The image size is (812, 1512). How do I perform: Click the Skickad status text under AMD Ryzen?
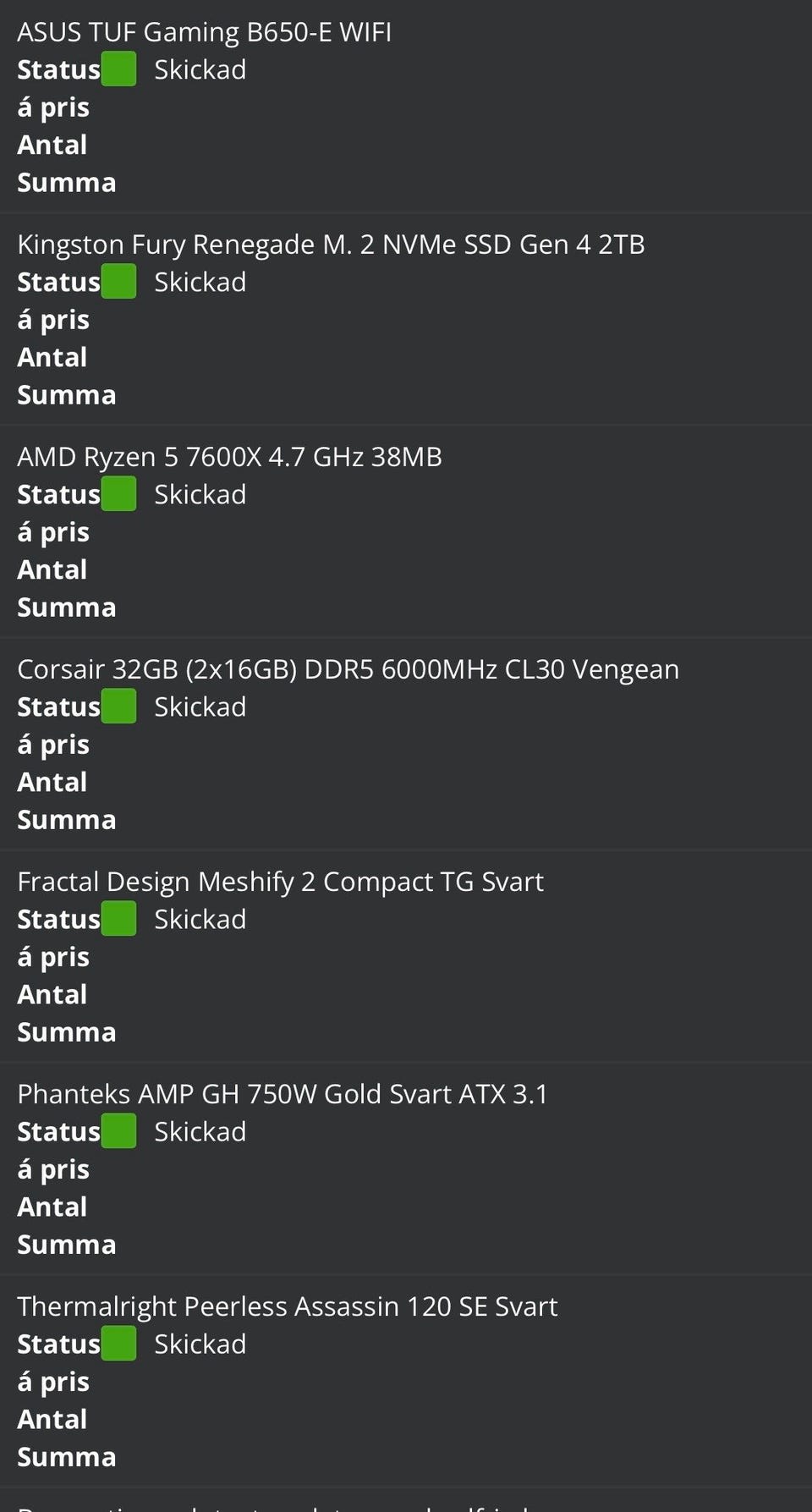tap(200, 494)
